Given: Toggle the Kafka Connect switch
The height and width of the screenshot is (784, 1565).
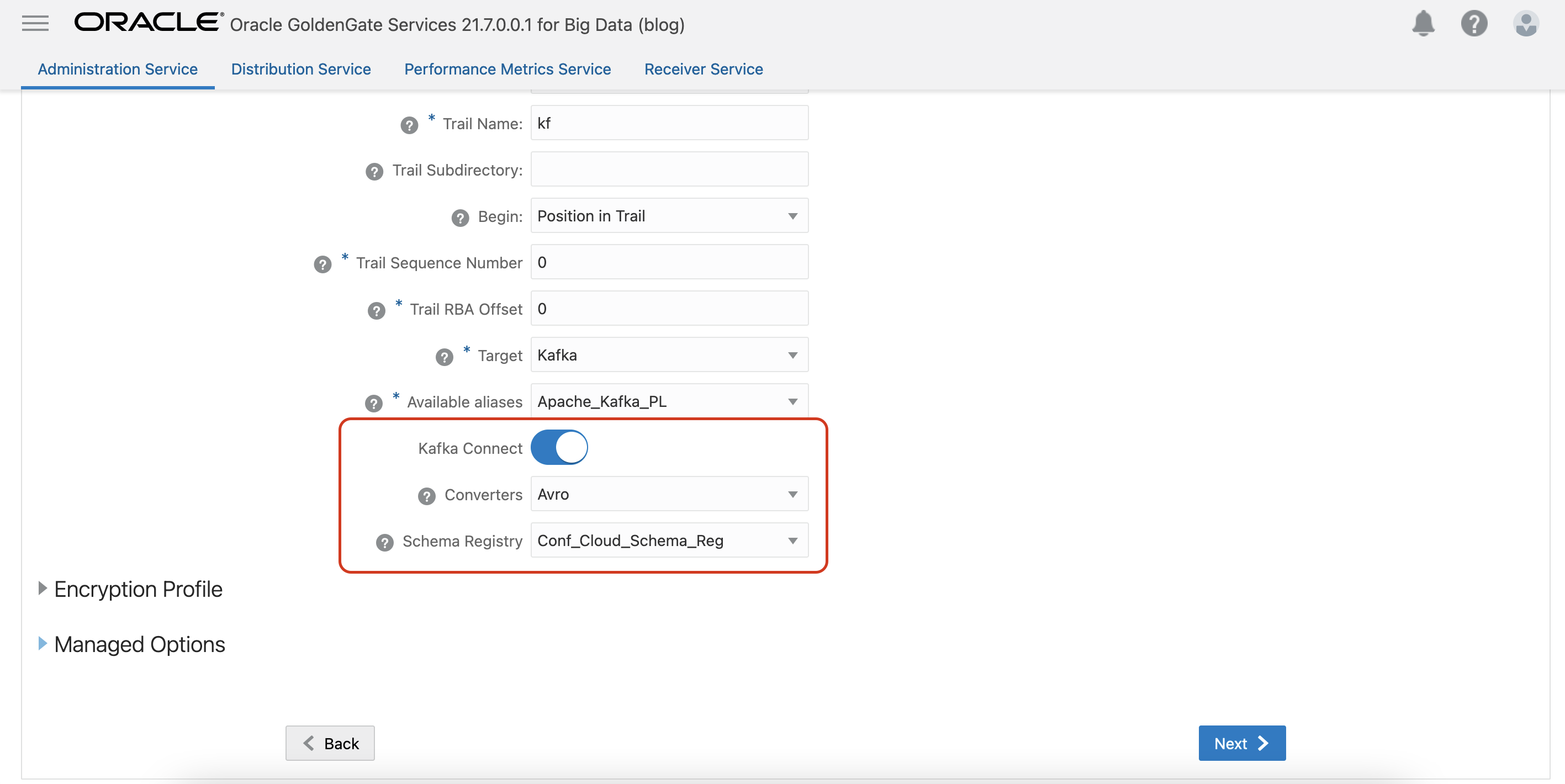Looking at the screenshot, I should 559,448.
